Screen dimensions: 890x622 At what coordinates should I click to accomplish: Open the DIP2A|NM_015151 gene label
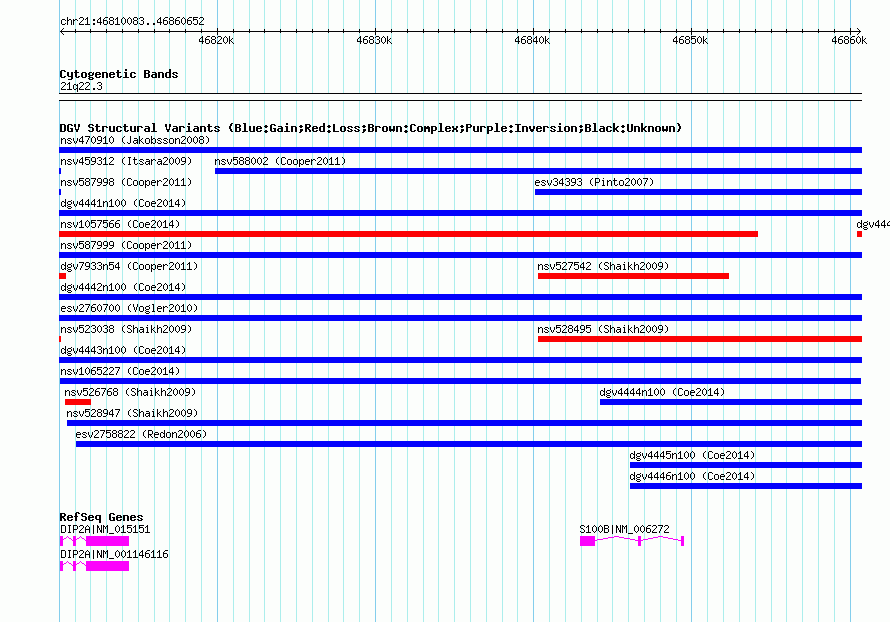[105, 529]
